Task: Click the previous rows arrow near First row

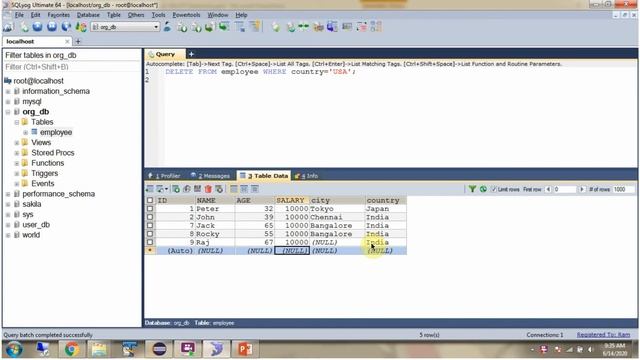Action: [548, 189]
